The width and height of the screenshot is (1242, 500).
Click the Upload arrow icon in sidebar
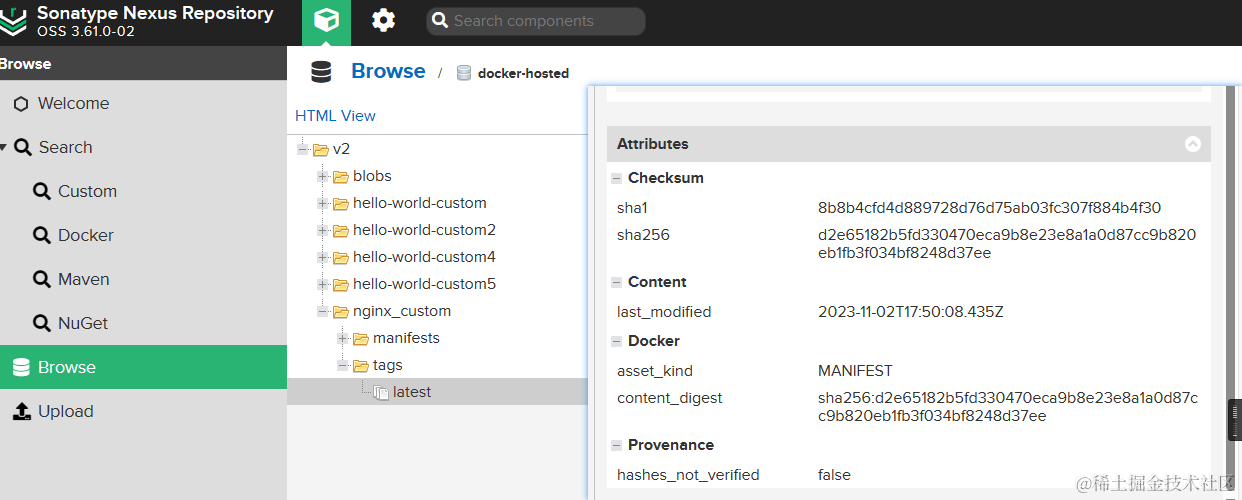22,412
